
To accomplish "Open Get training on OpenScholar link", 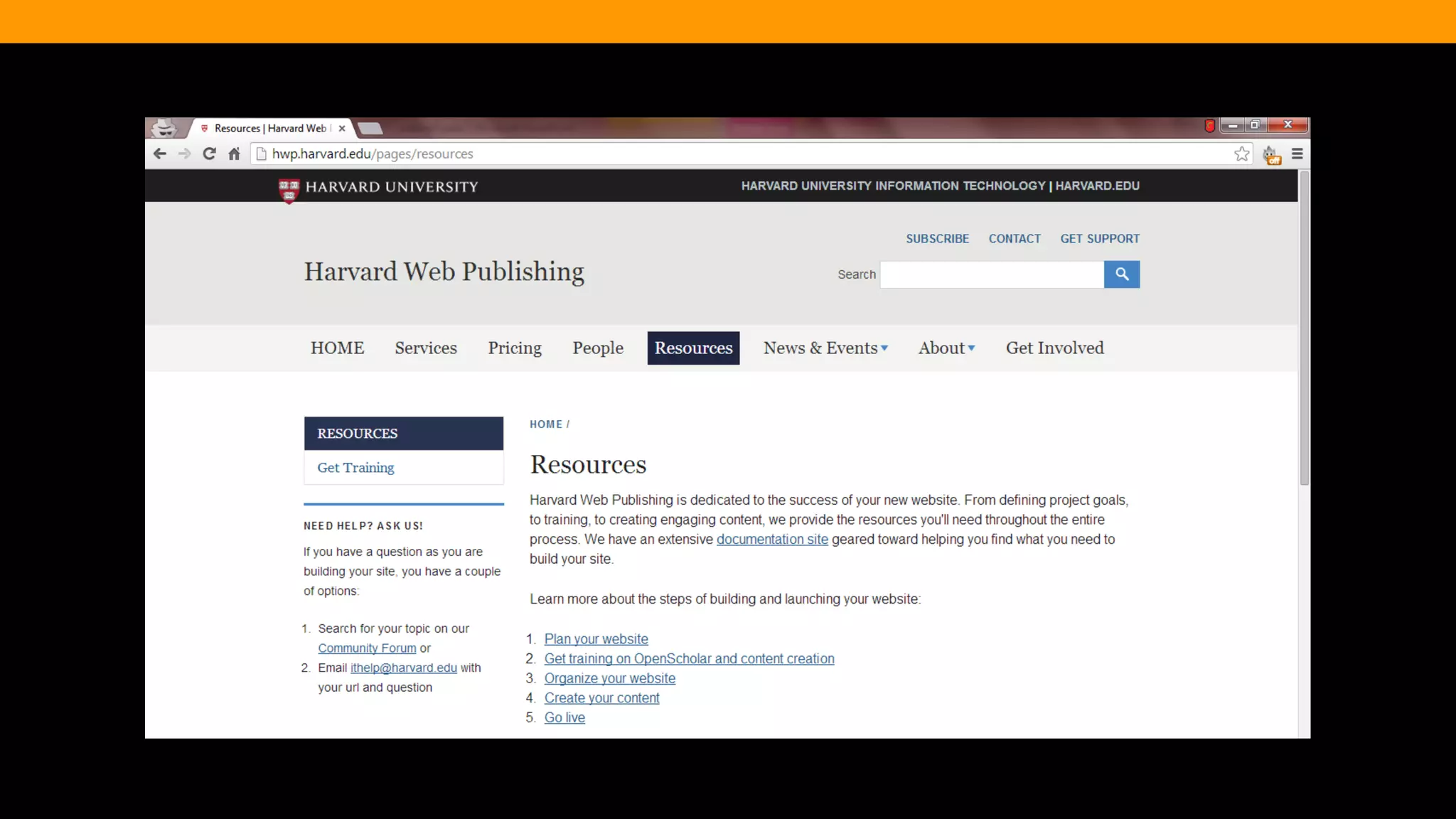I will (x=689, y=658).
